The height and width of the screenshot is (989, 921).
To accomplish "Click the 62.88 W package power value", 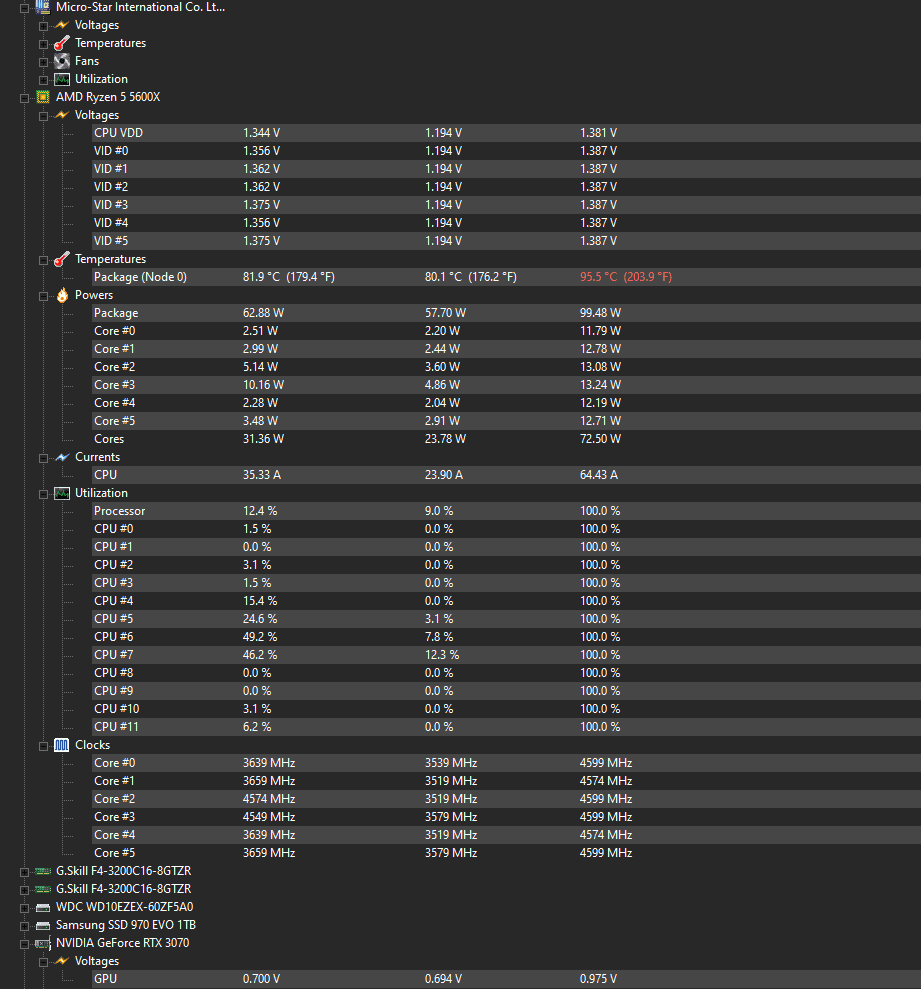I will (264, 313).
